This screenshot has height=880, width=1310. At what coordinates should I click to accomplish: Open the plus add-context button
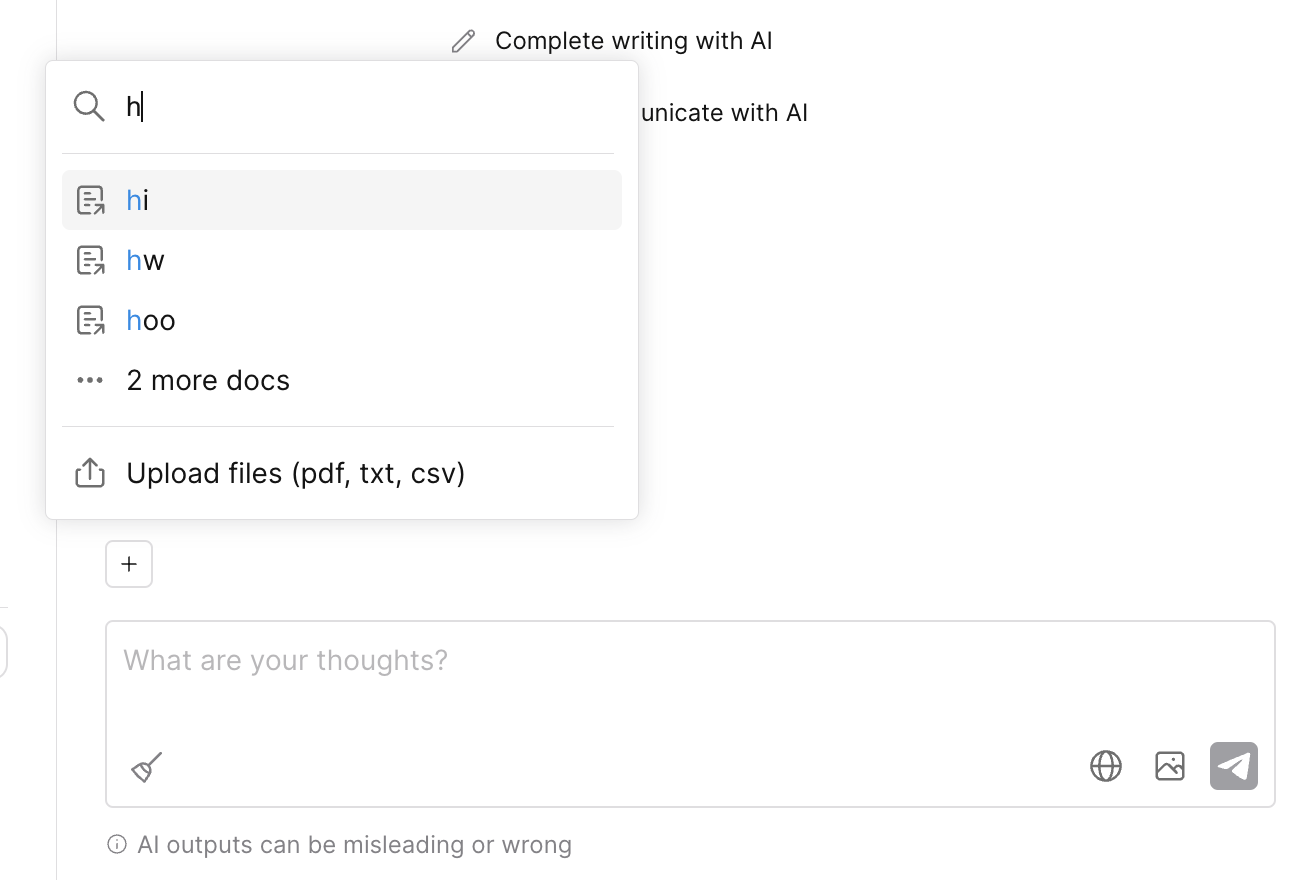click(129, 564)
